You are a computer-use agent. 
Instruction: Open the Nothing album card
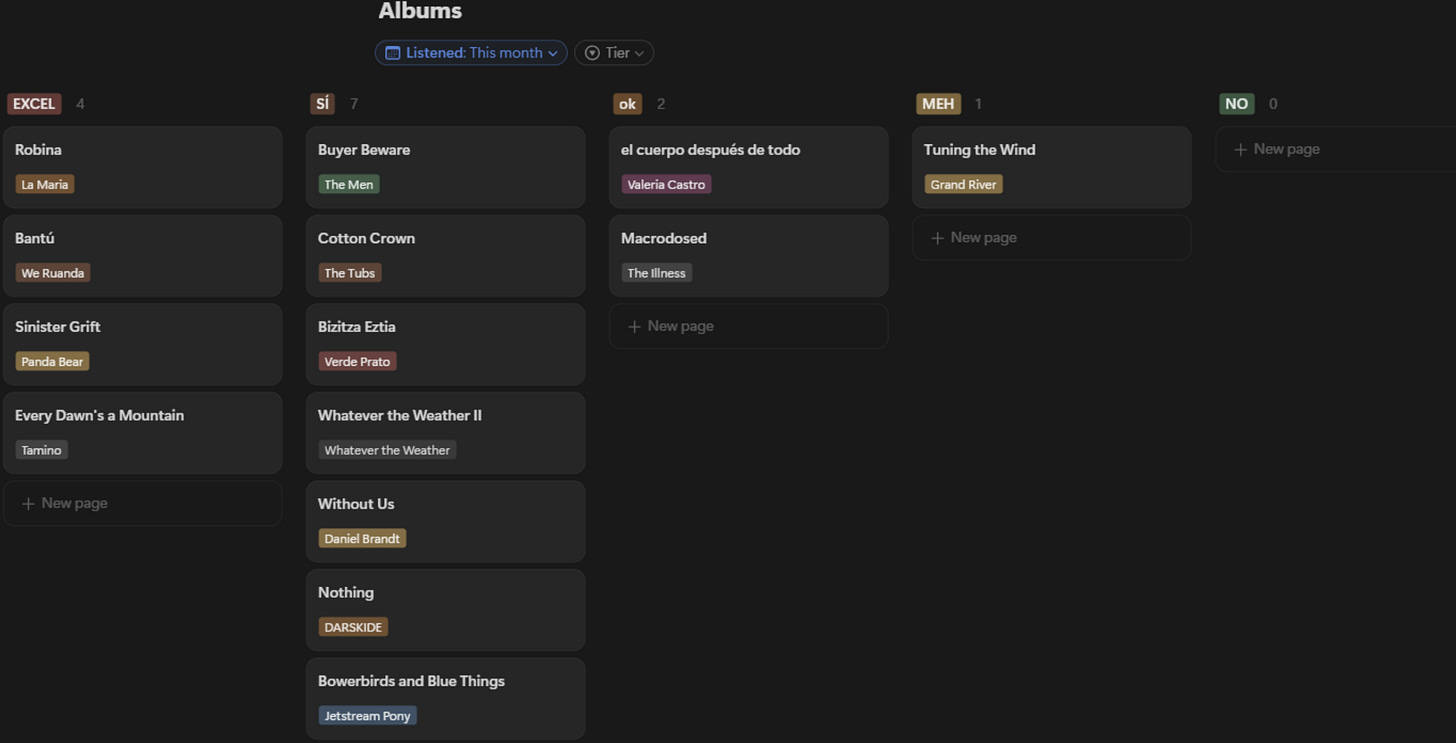point(446,610)
